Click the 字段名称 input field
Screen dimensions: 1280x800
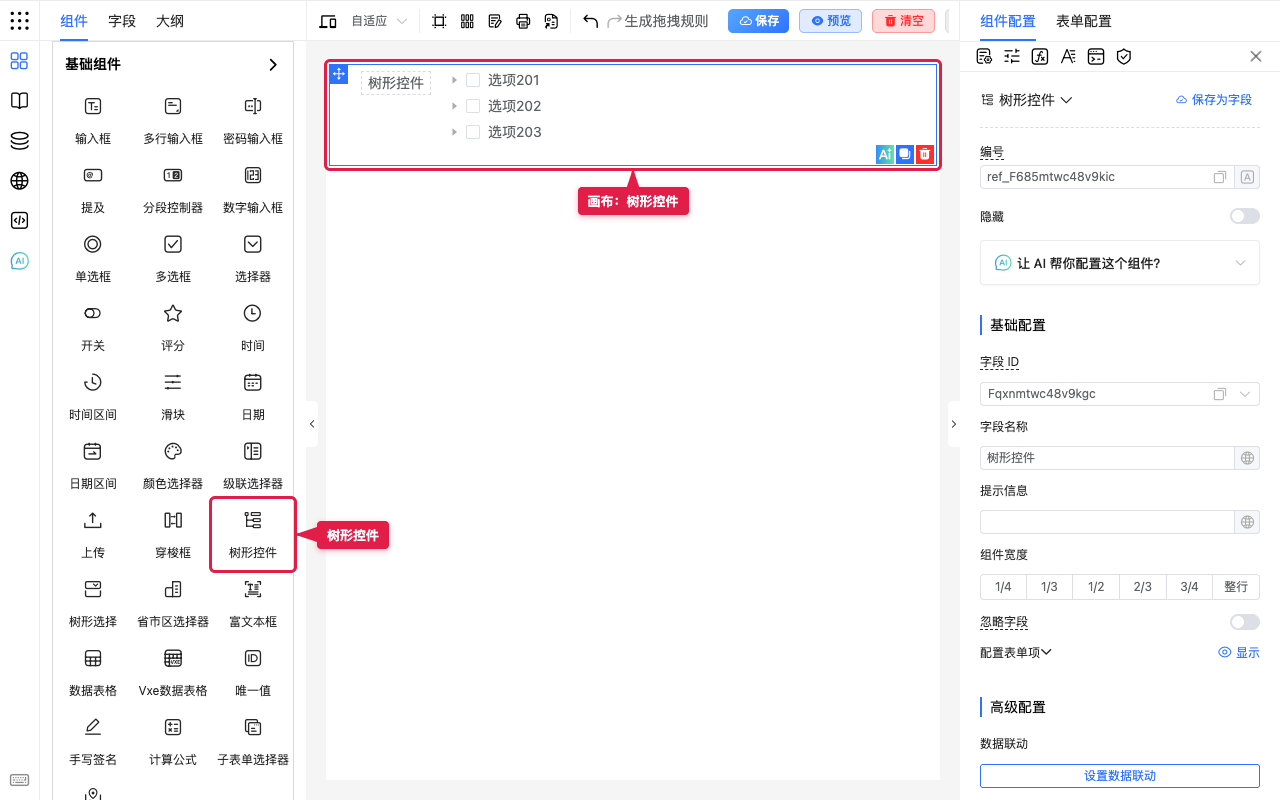point(1108,458)
